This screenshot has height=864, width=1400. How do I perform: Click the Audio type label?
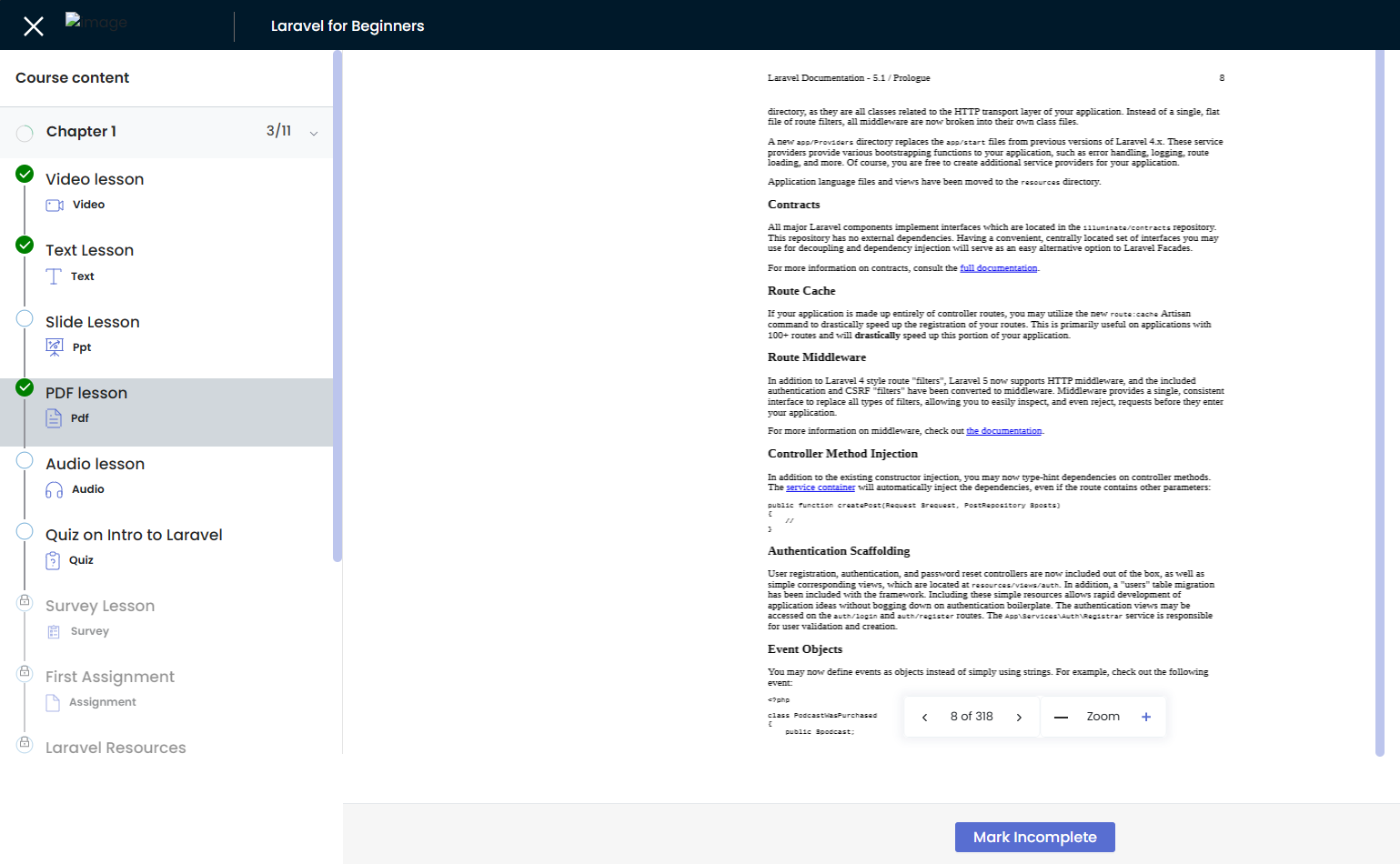[88, 489]
